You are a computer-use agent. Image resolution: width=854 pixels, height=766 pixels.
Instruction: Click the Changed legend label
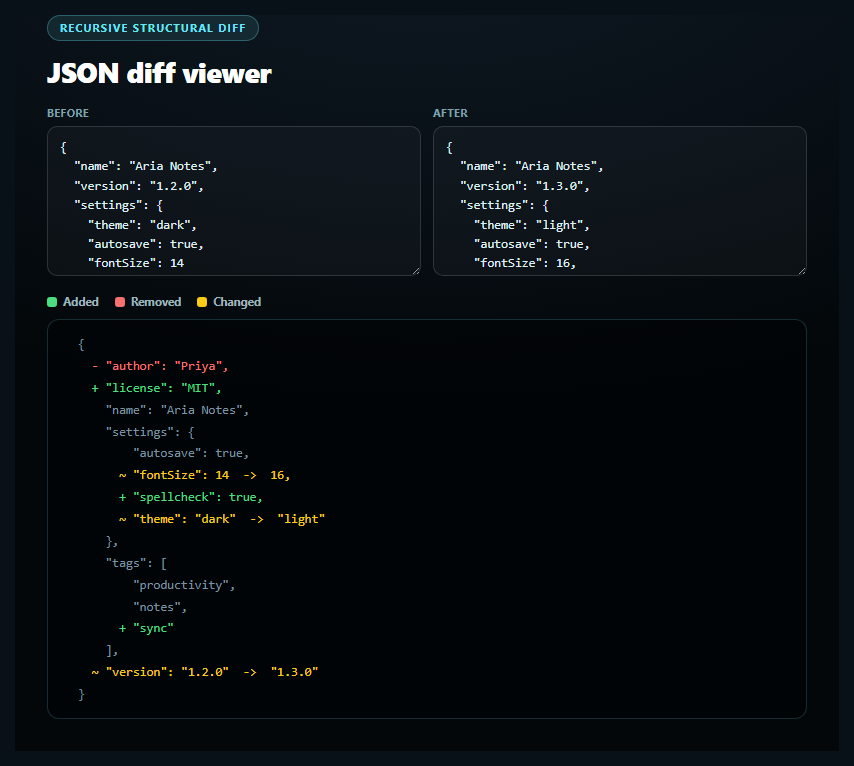(x=237, y=302)
